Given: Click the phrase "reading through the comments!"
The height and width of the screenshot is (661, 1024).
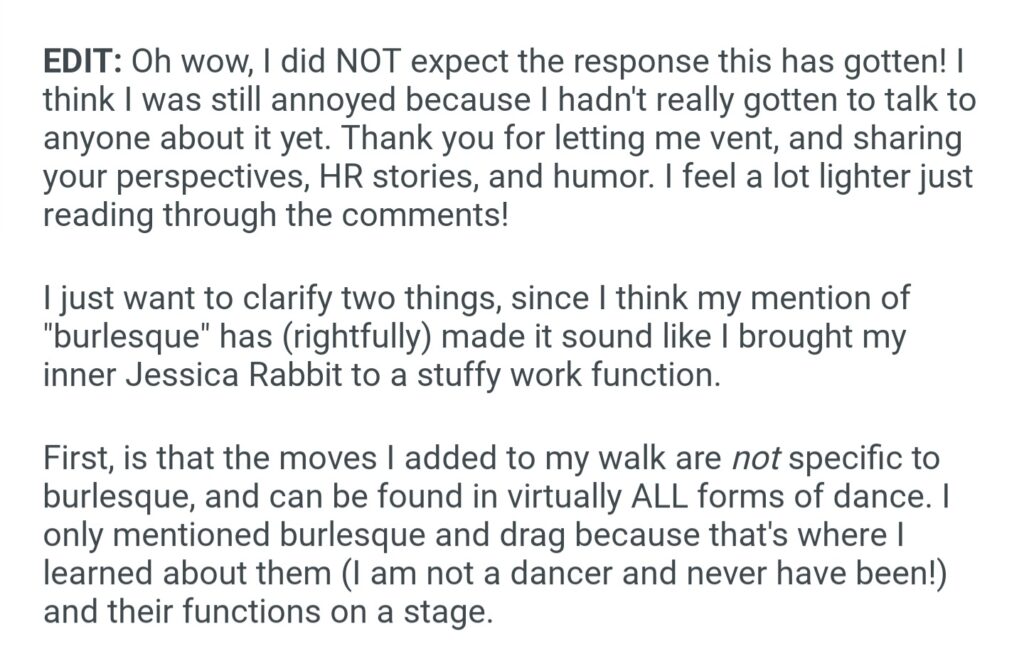Looking at the screenshot, I should coord(275,215).
